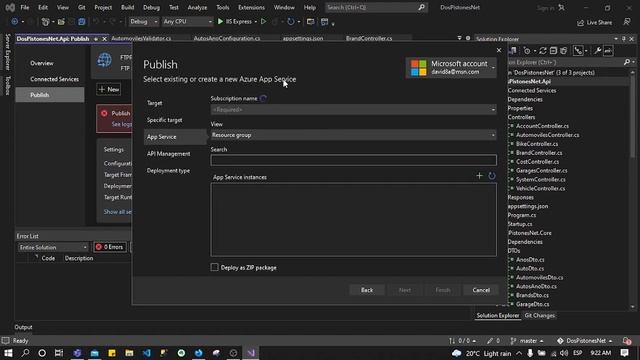Open the Debug configuration dropdown

pyautogui.click(x=144, y=21)
